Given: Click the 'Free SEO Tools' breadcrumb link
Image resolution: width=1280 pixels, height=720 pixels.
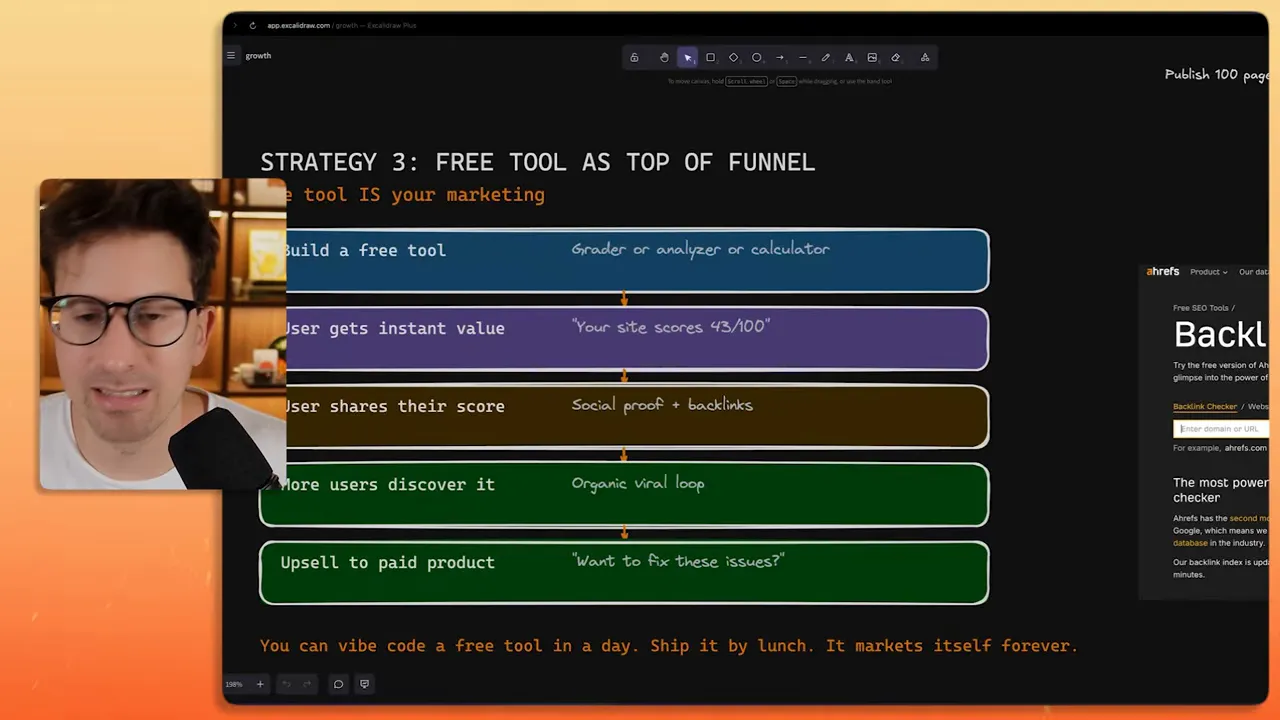Looking at the screenshot, I should tap(1203, 308).
